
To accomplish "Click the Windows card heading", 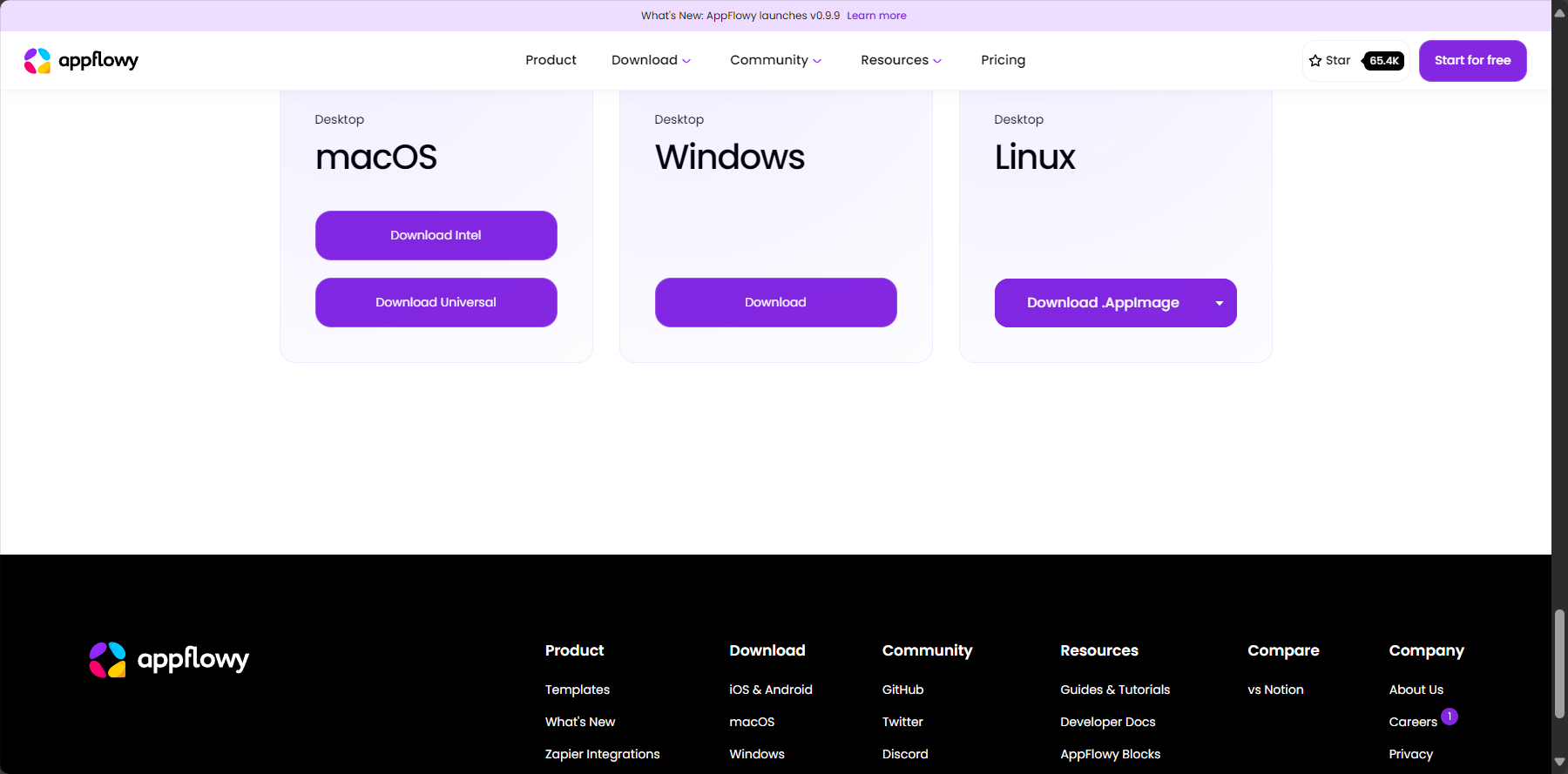I will [x=730, y=158].
